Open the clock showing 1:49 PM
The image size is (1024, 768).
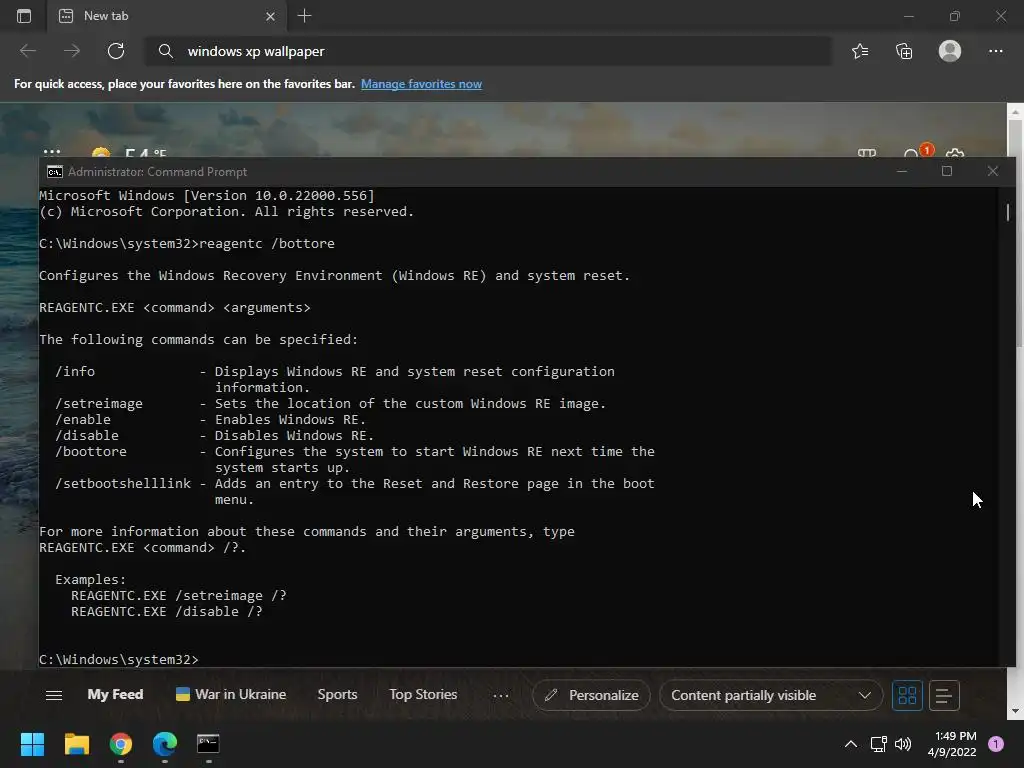pyautogui.click(x=952, y=744)
